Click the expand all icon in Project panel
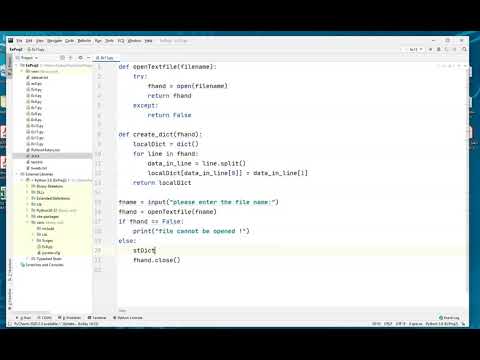The width and height of the screenshot is (480, 360). point(71,58)
